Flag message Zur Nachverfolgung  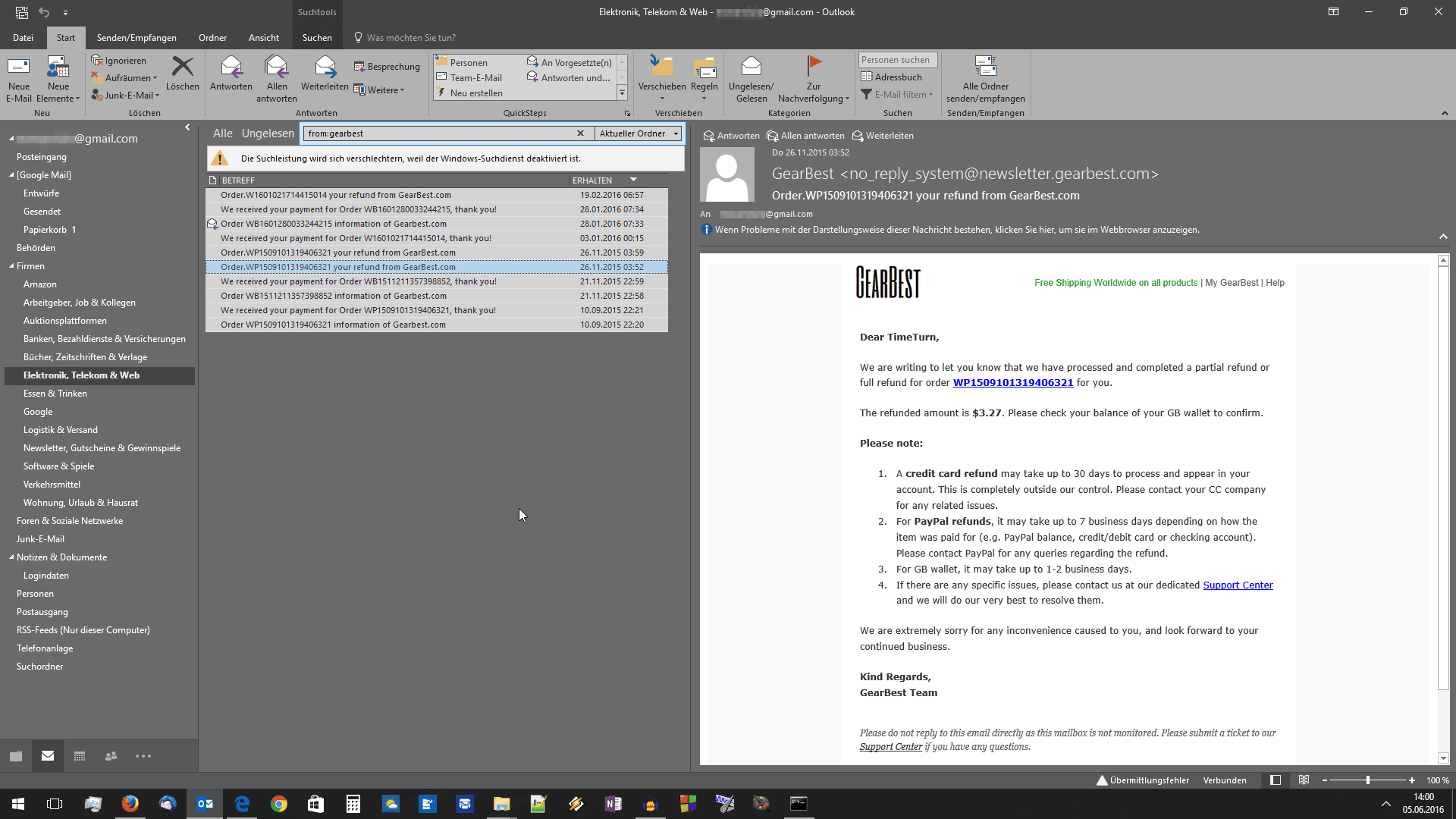click(x=814, y=79)
